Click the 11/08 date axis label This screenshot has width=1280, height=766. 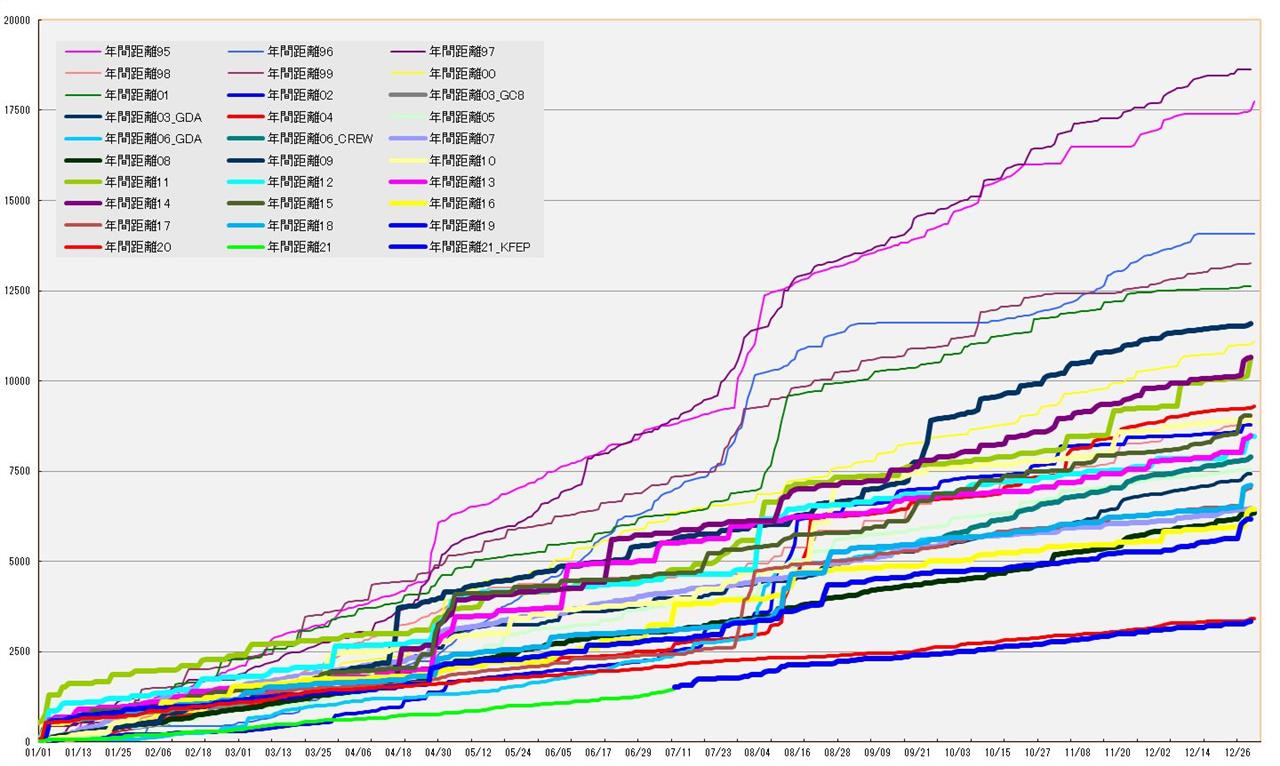[1078, 751]
